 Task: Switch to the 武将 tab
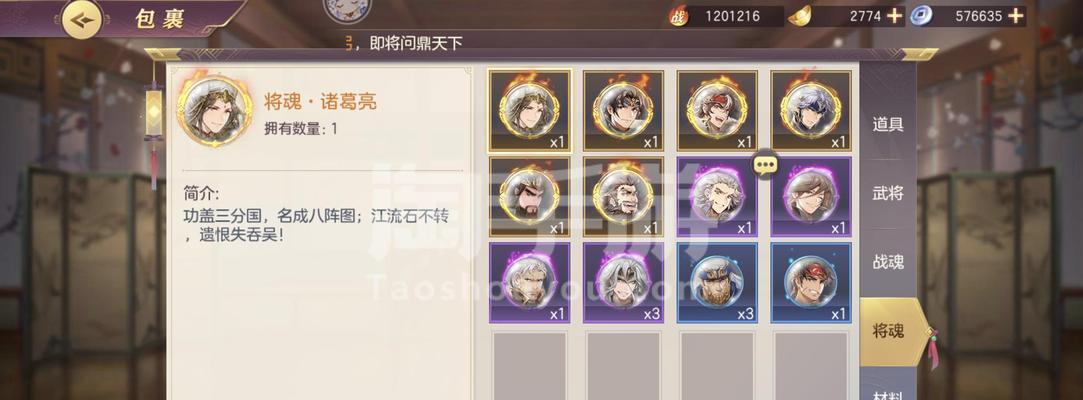click(x=888, y=193)
